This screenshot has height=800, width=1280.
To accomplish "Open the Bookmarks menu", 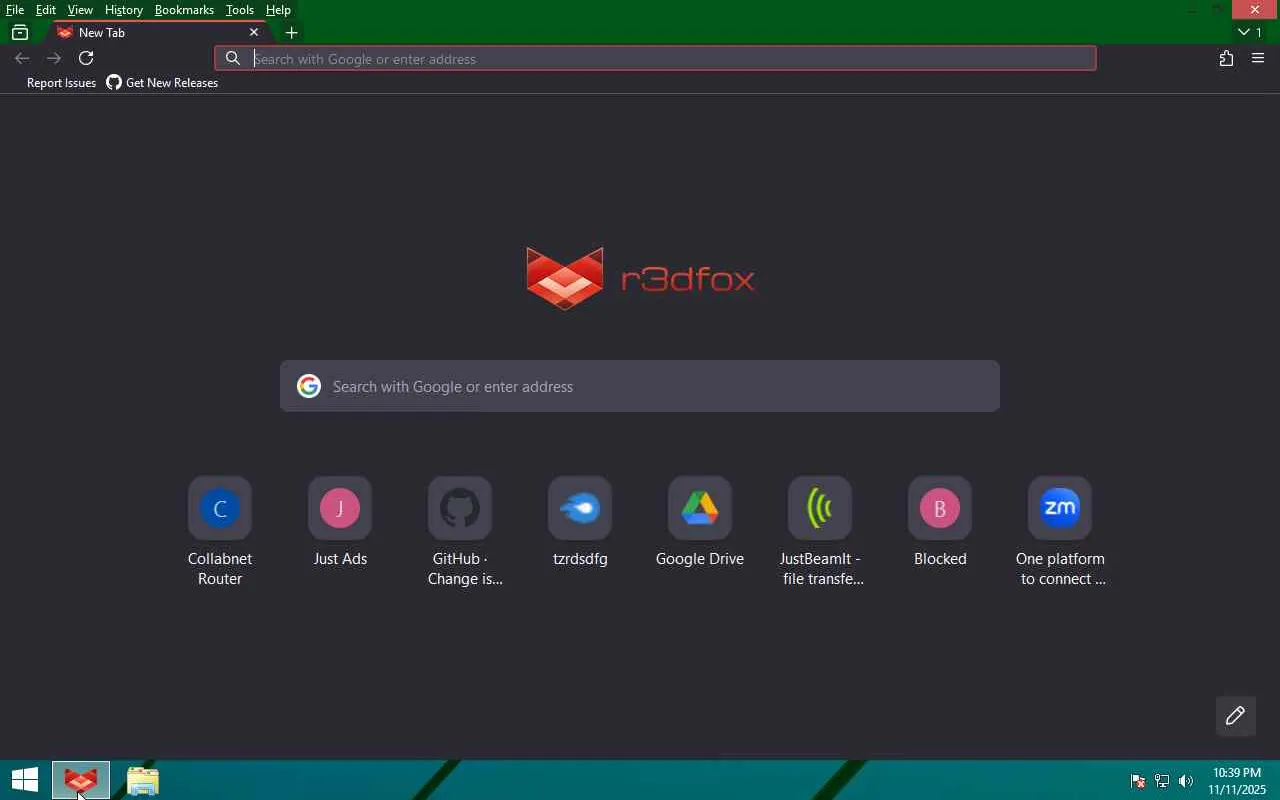I will tap(185, 10).
